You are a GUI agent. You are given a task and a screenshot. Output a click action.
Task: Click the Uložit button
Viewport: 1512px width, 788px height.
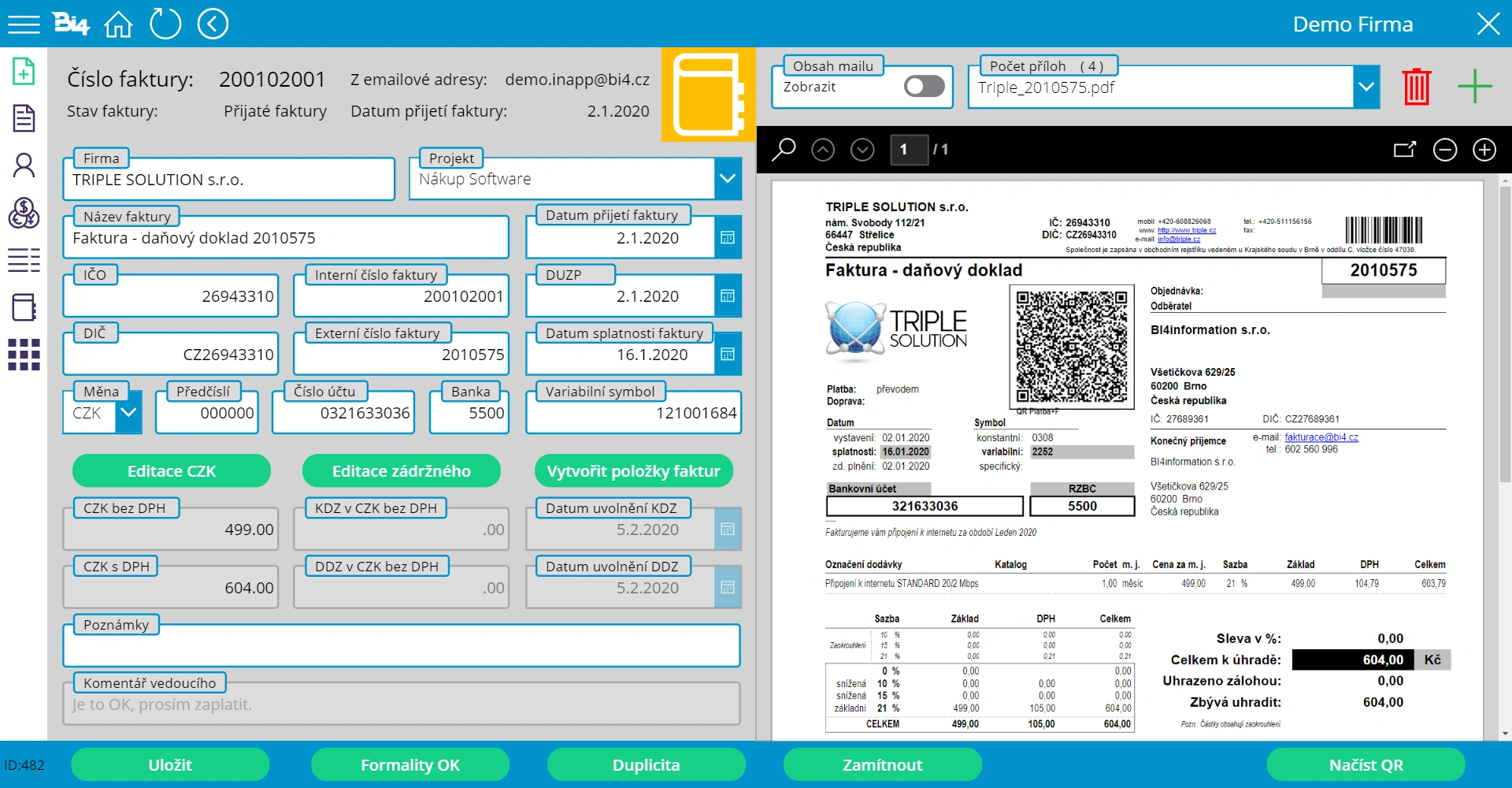pyautogui.click(x=170, y=764)
